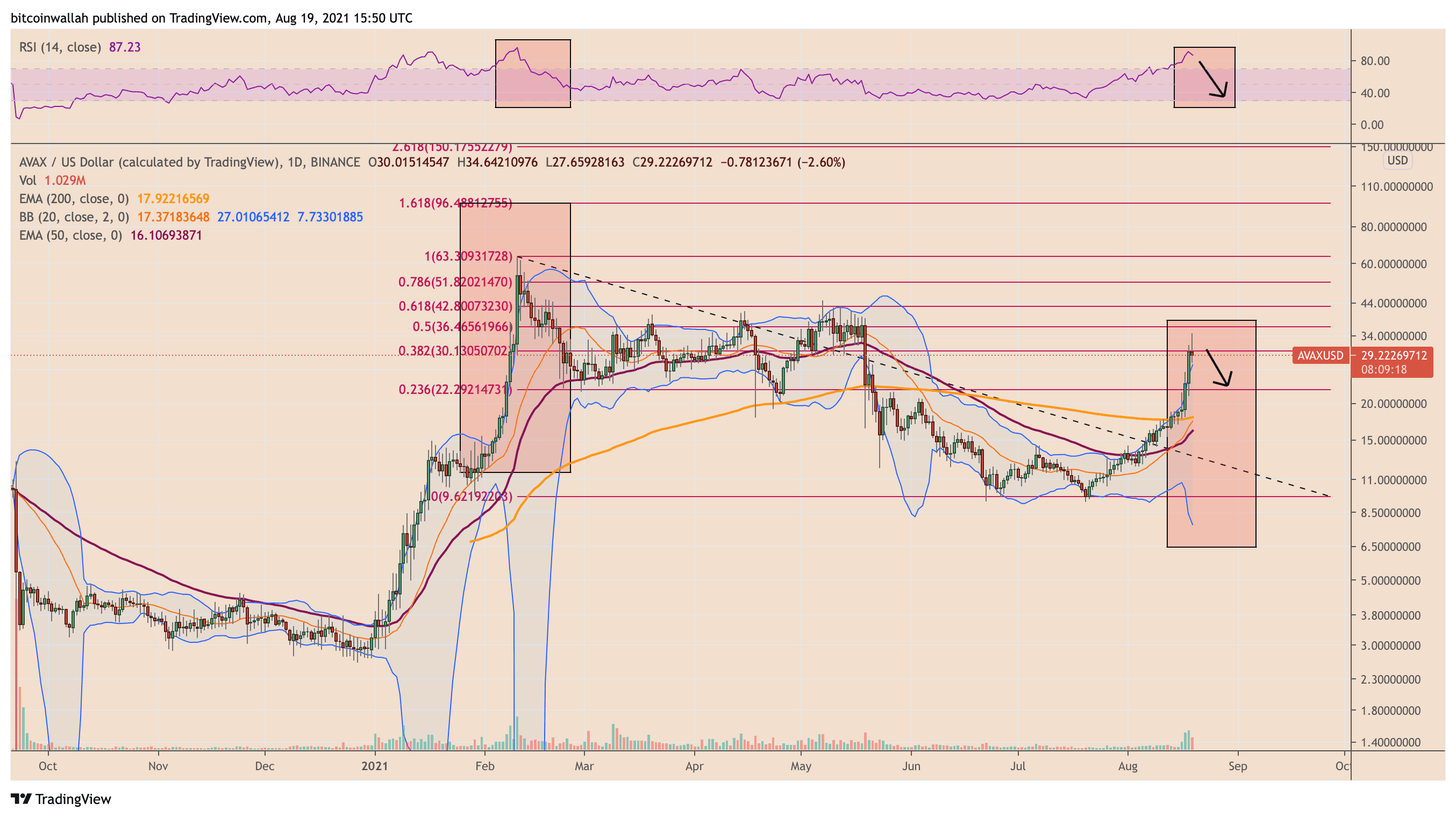Click the 0.618(42.80073230) Fibonacci label
This screenshot has width=1456, height=818.
(x=455, y=306)
